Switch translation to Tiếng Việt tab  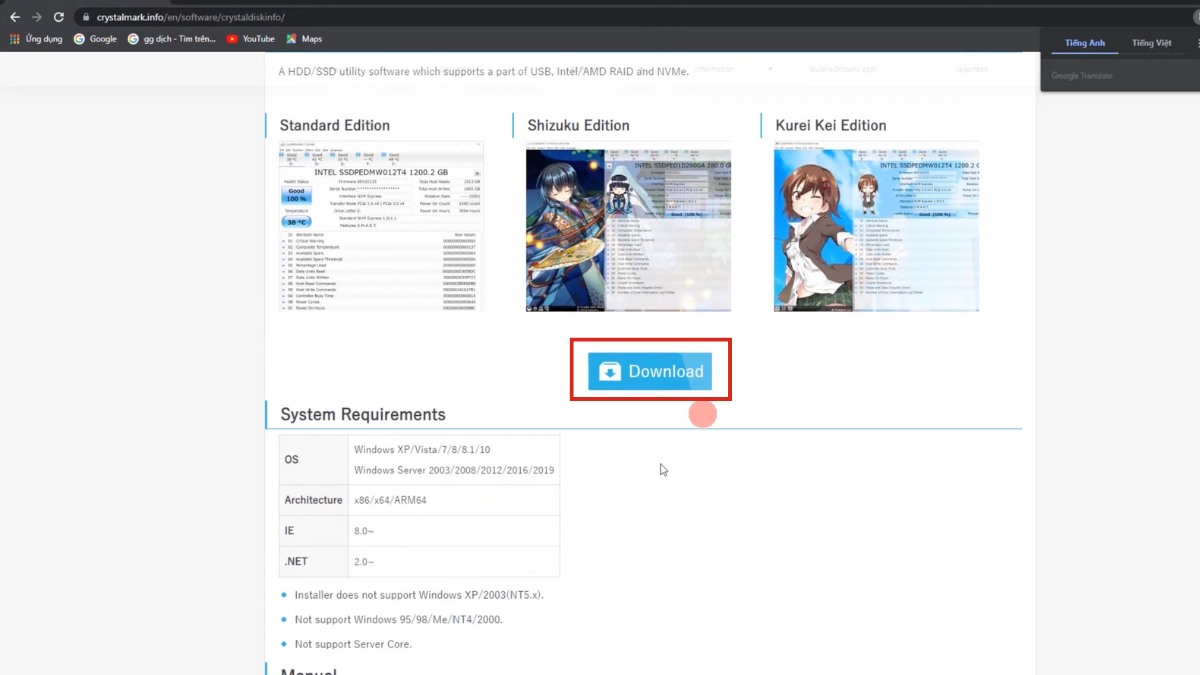point(1151,43)
